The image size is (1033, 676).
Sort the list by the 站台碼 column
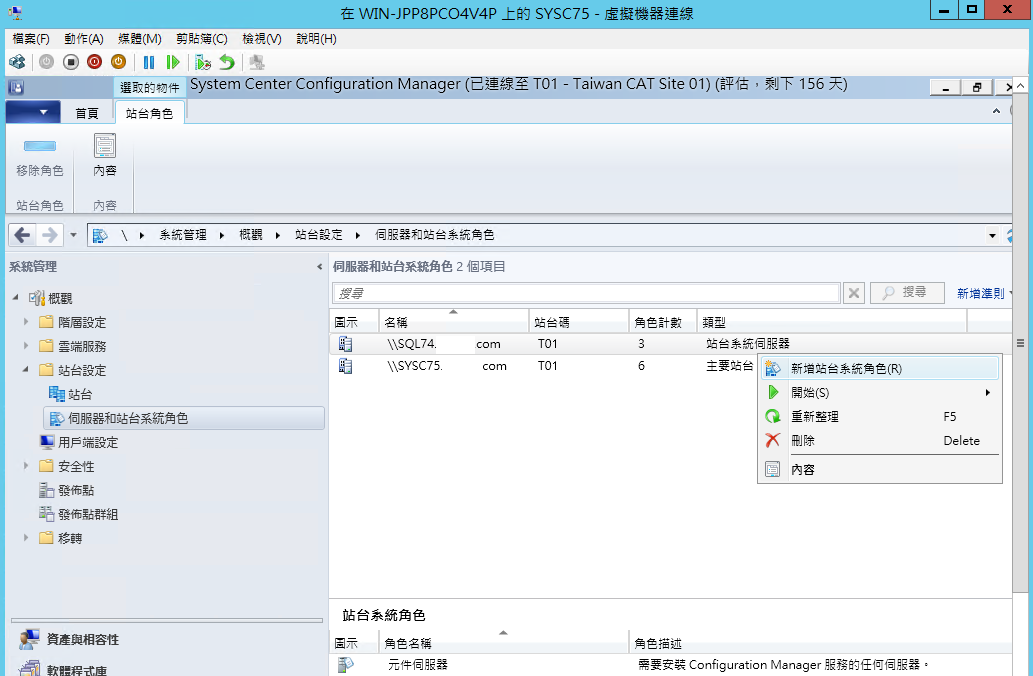tap(578, 322)
